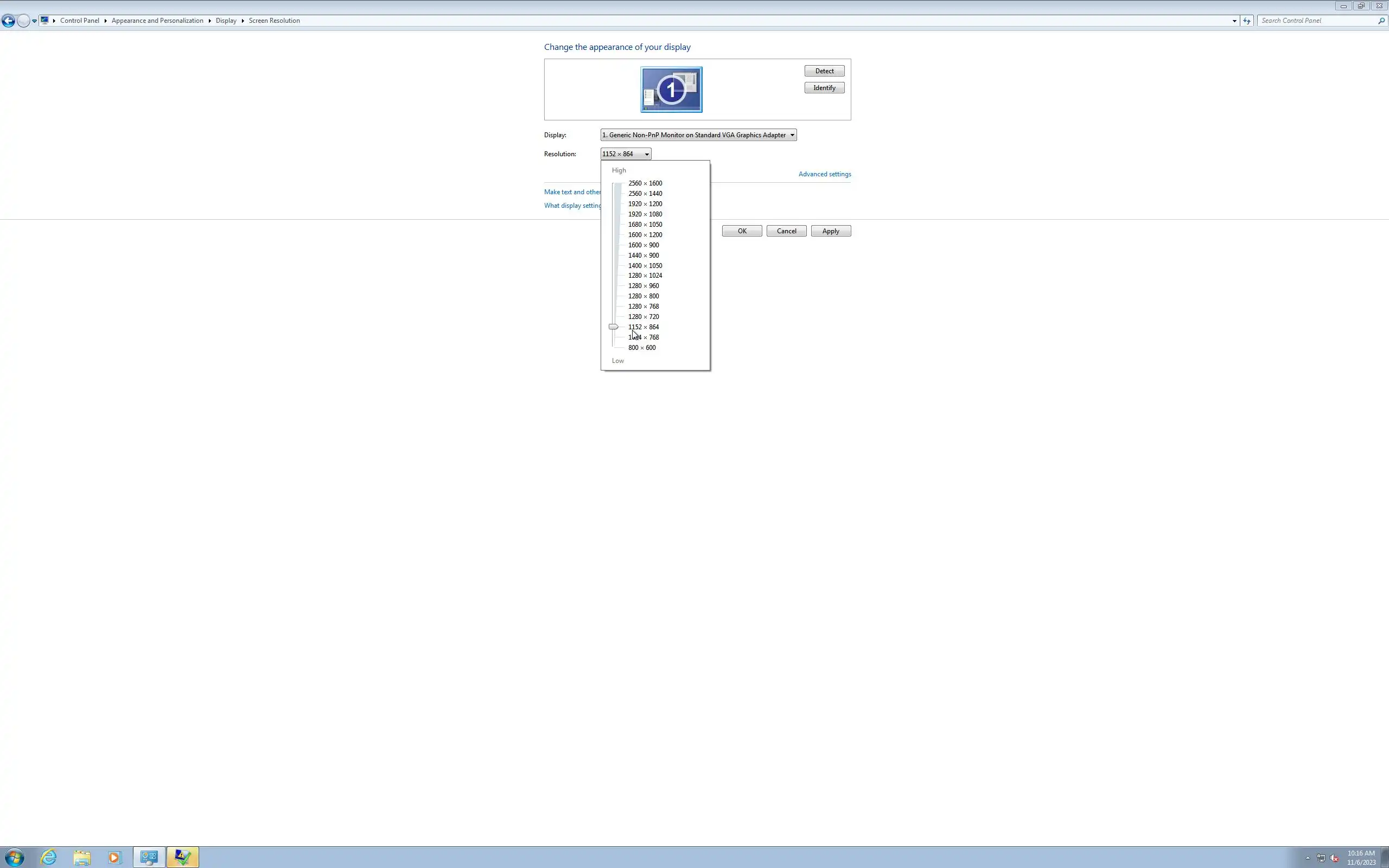Launch Windows Media Player from taskbar
The image size is (1389, 868).
click(115, 857)
